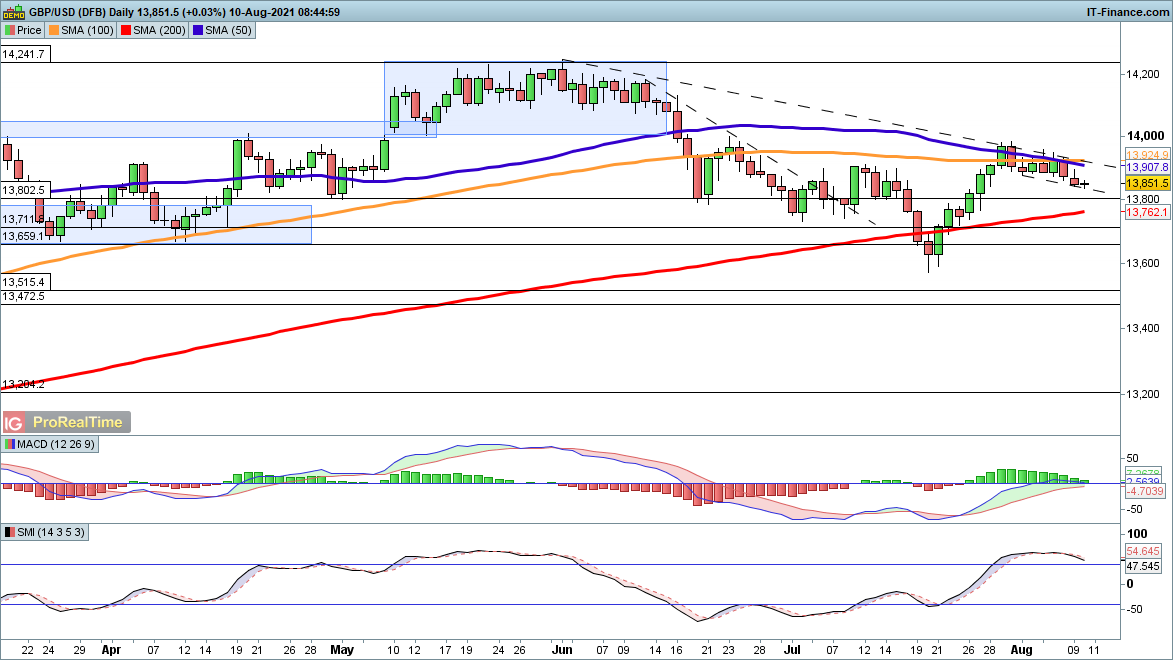Select the large blue consolidation rectangle in May-June
Image resolution: width=1173 pixels, height=660 pixels.
[x=525, y=98]
